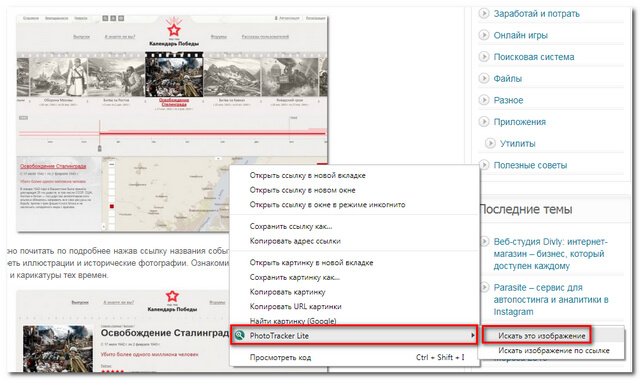The height and width of the screenshot is (380, 640).
Task: Open 'Parasite – сервис для автопостинга' topic
Action: (x=551, y=300)
